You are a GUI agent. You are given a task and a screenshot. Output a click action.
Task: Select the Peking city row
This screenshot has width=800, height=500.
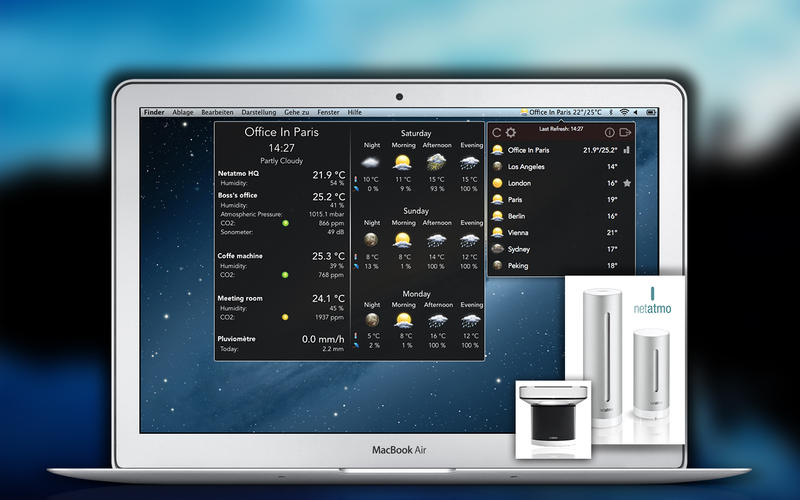[561, 266]
